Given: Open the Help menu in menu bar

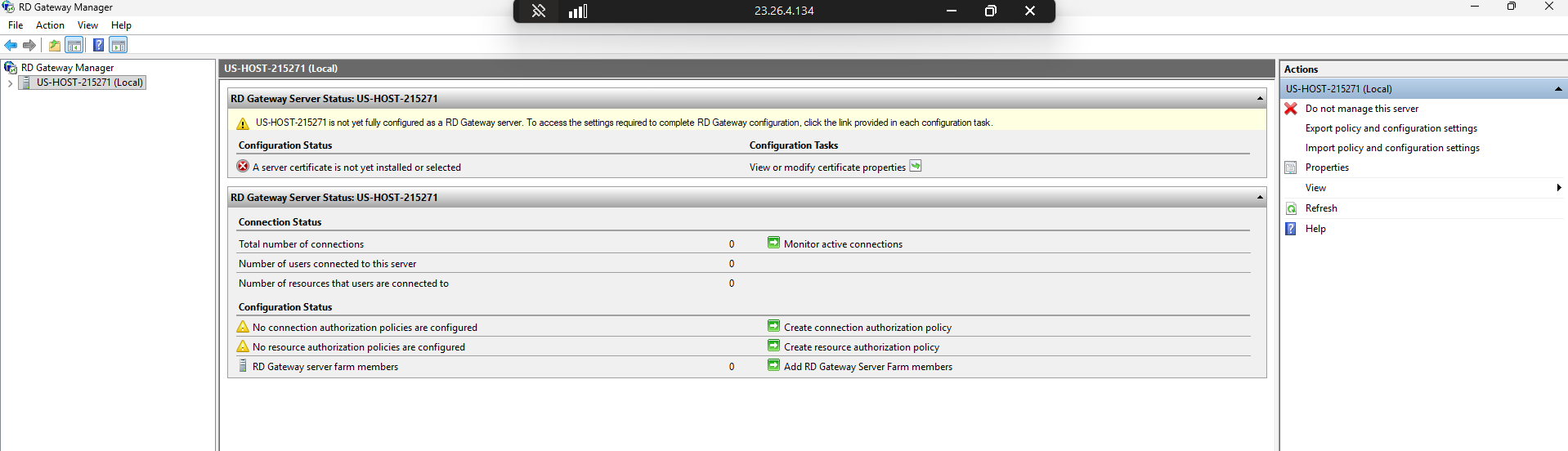Looking at the screenshot, I should click(x=121, y=25).
